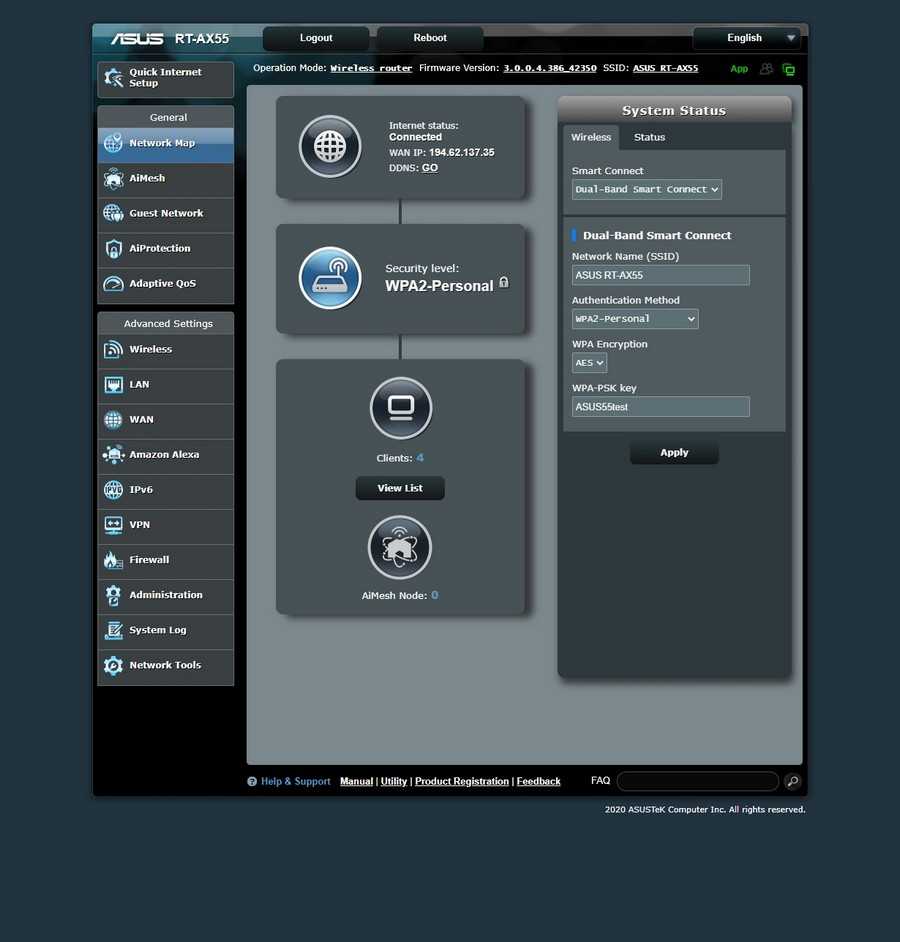
Task: Open the Authentication Method dropdown
Action: click(635, 319)
